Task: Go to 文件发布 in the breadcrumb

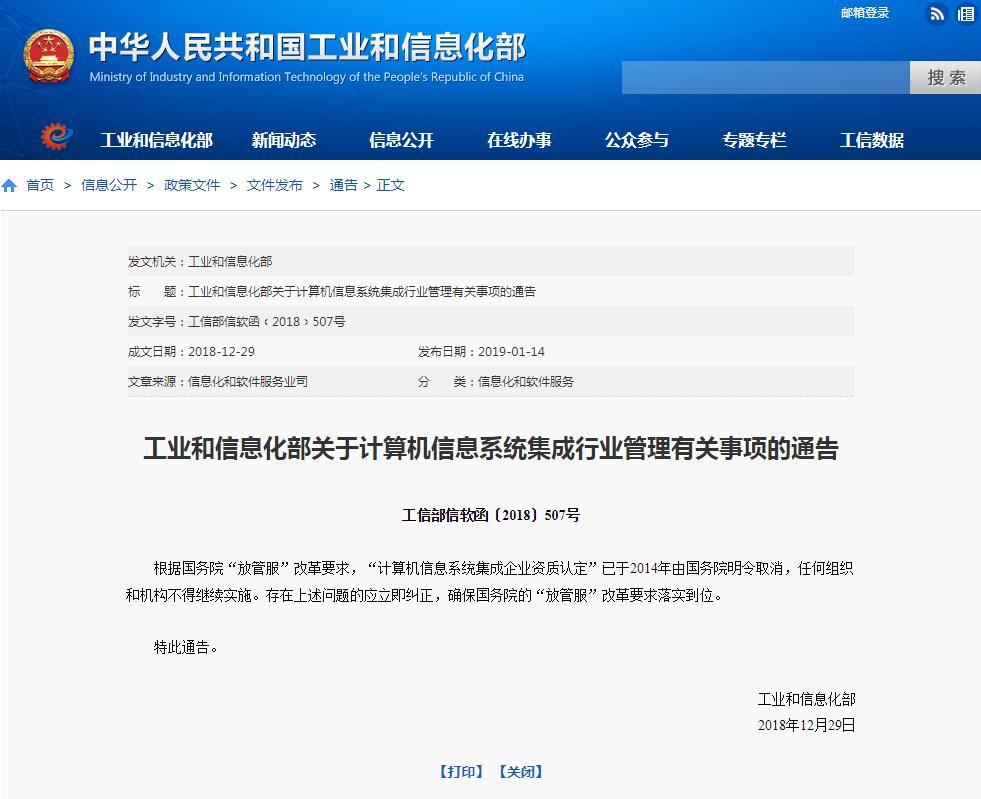Action: point(275,185)
